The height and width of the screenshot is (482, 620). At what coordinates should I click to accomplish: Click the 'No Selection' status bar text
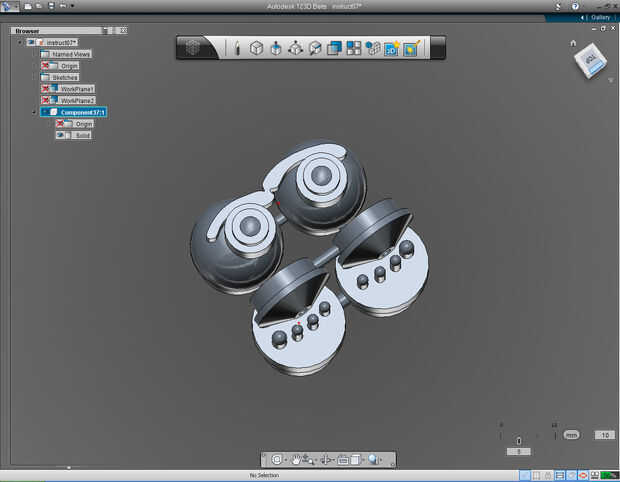[265, 475]
